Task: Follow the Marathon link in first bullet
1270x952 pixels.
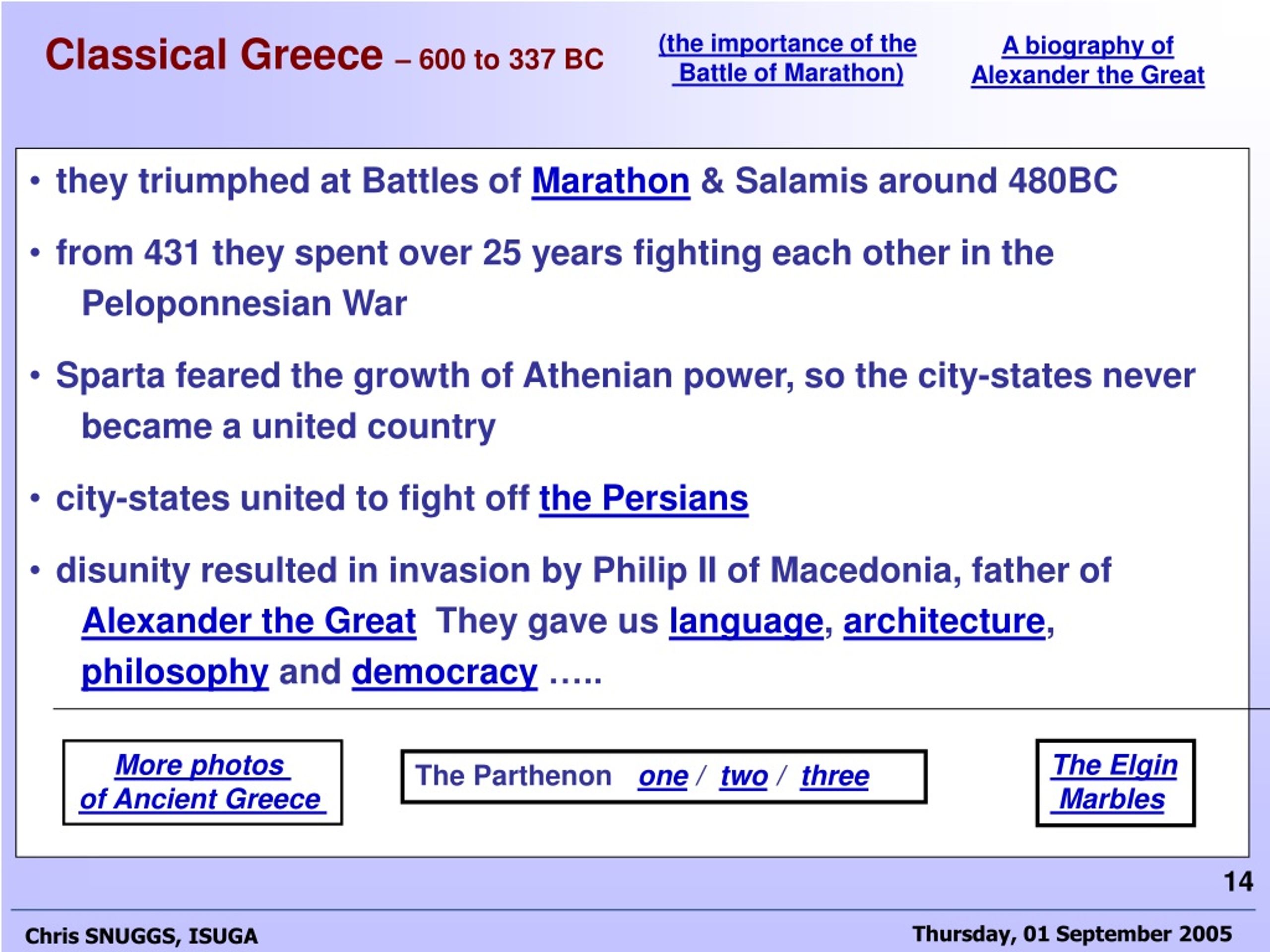Action: [610, 181]
